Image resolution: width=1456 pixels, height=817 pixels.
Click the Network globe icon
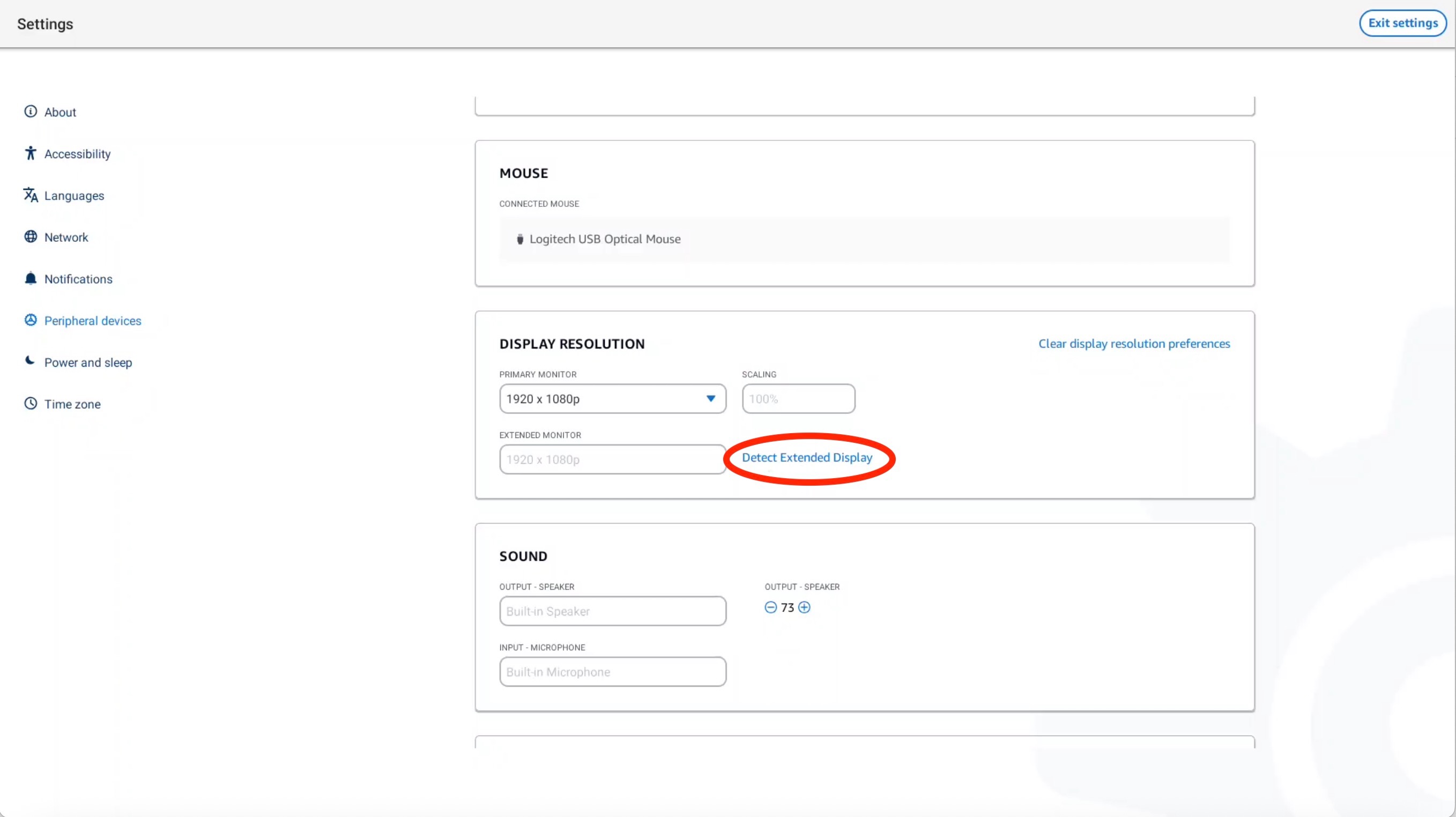(x=30, y=237)
